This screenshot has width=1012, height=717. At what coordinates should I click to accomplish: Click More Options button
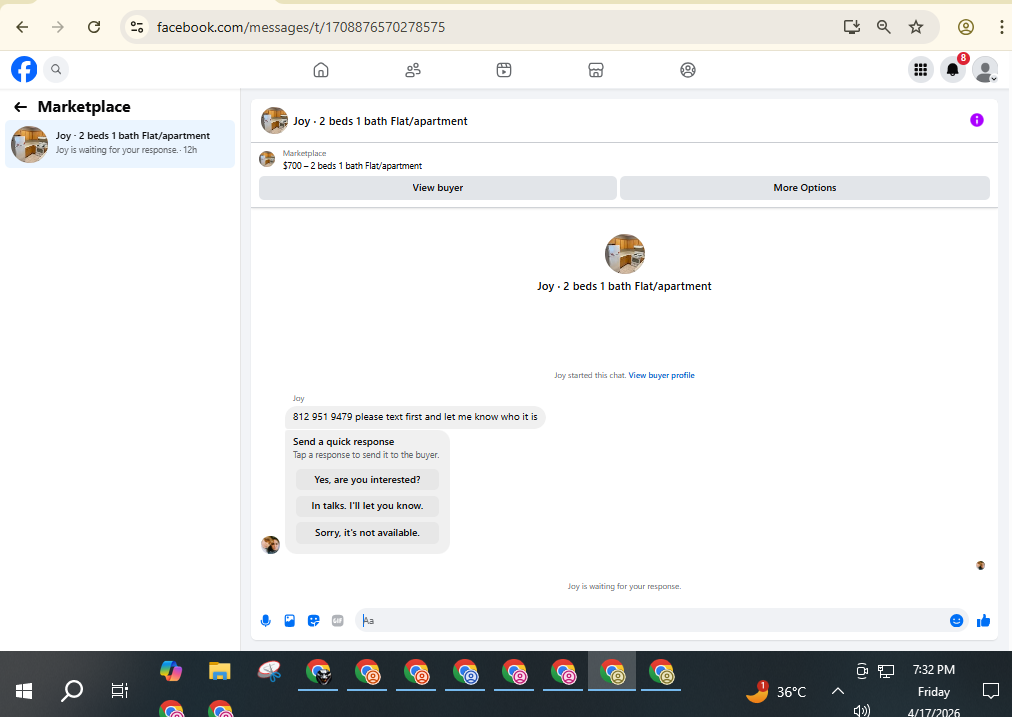coord(804,188)
